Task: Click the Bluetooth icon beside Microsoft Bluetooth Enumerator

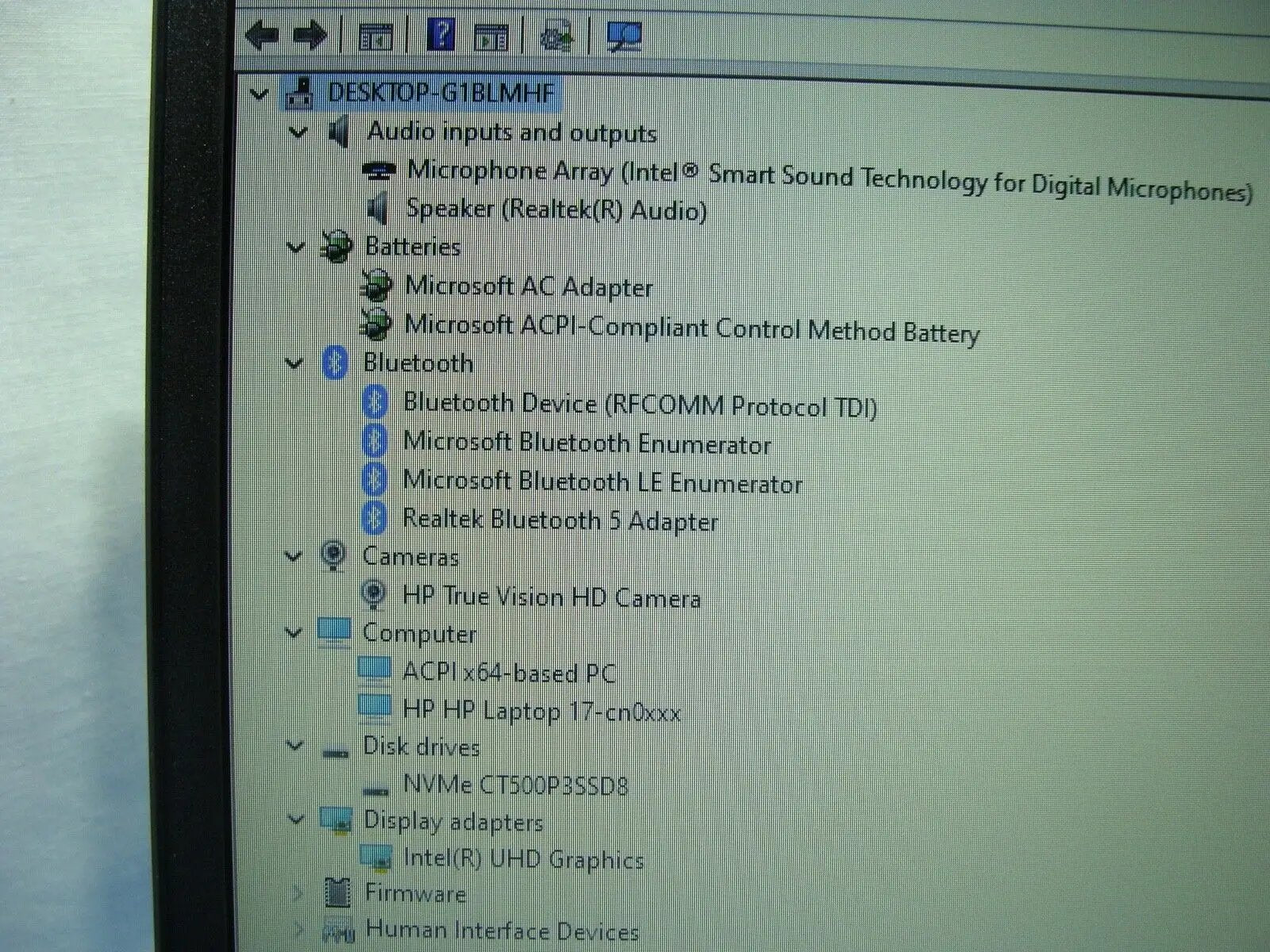Action: (x=374, y=441)
